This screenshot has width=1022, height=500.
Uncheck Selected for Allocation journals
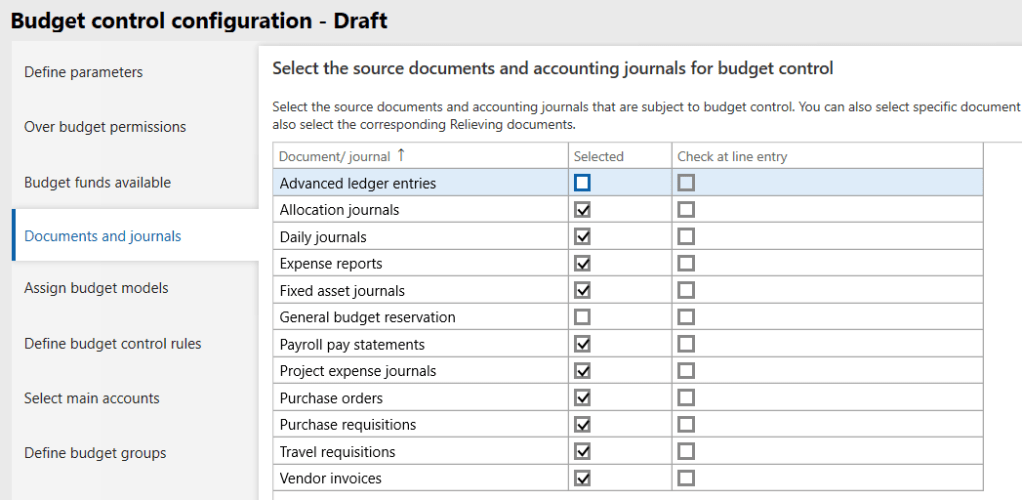[x=582, y=210]
